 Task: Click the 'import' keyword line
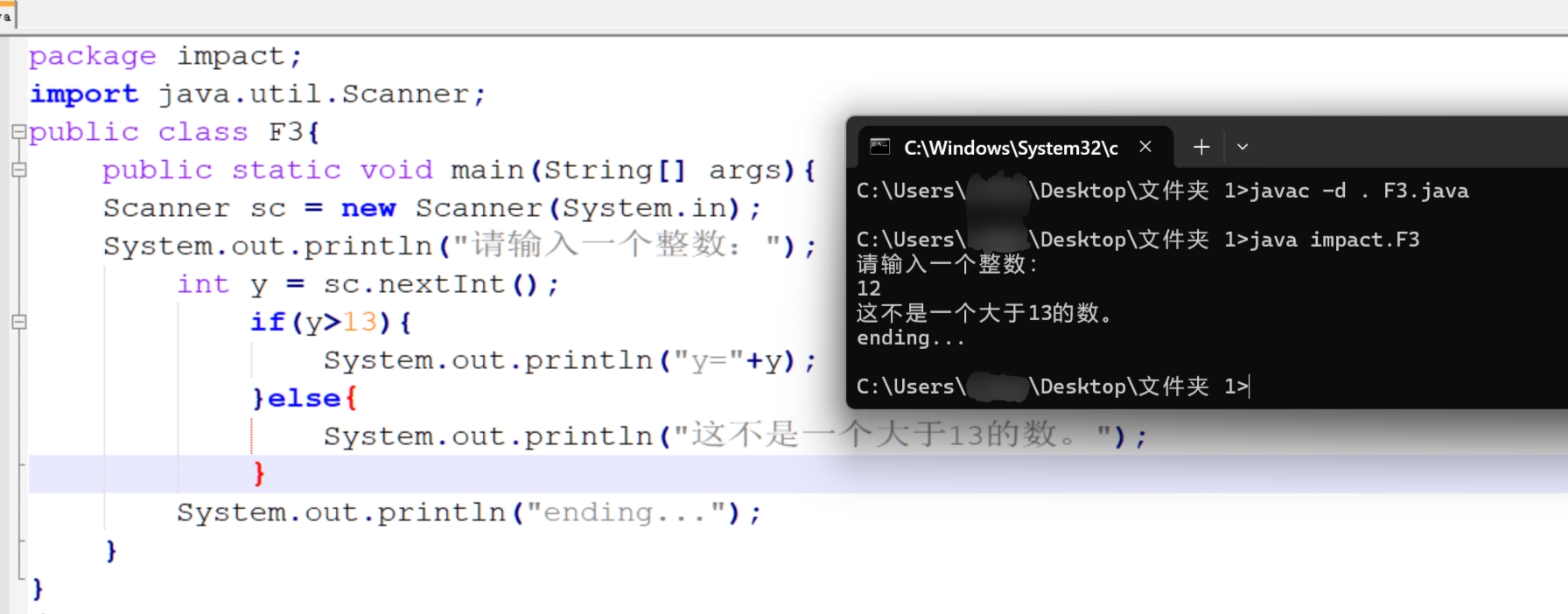tap(84, 94)
